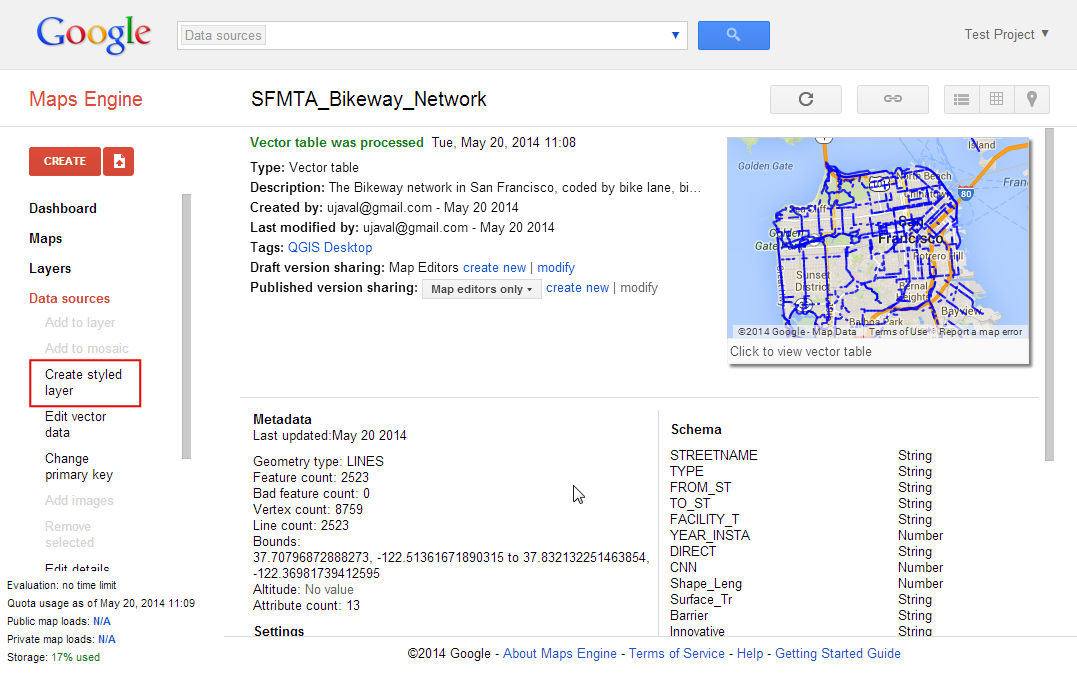This screenshot has width=1077, height=674.
Task: Switch to list view icon
Action: point(962,99)
